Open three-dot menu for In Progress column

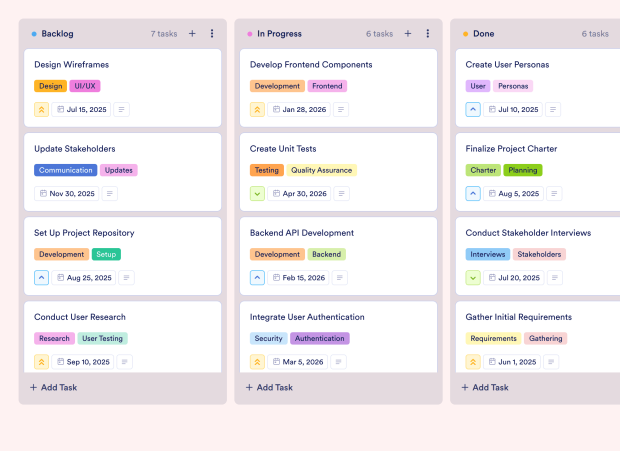[428, 34]
